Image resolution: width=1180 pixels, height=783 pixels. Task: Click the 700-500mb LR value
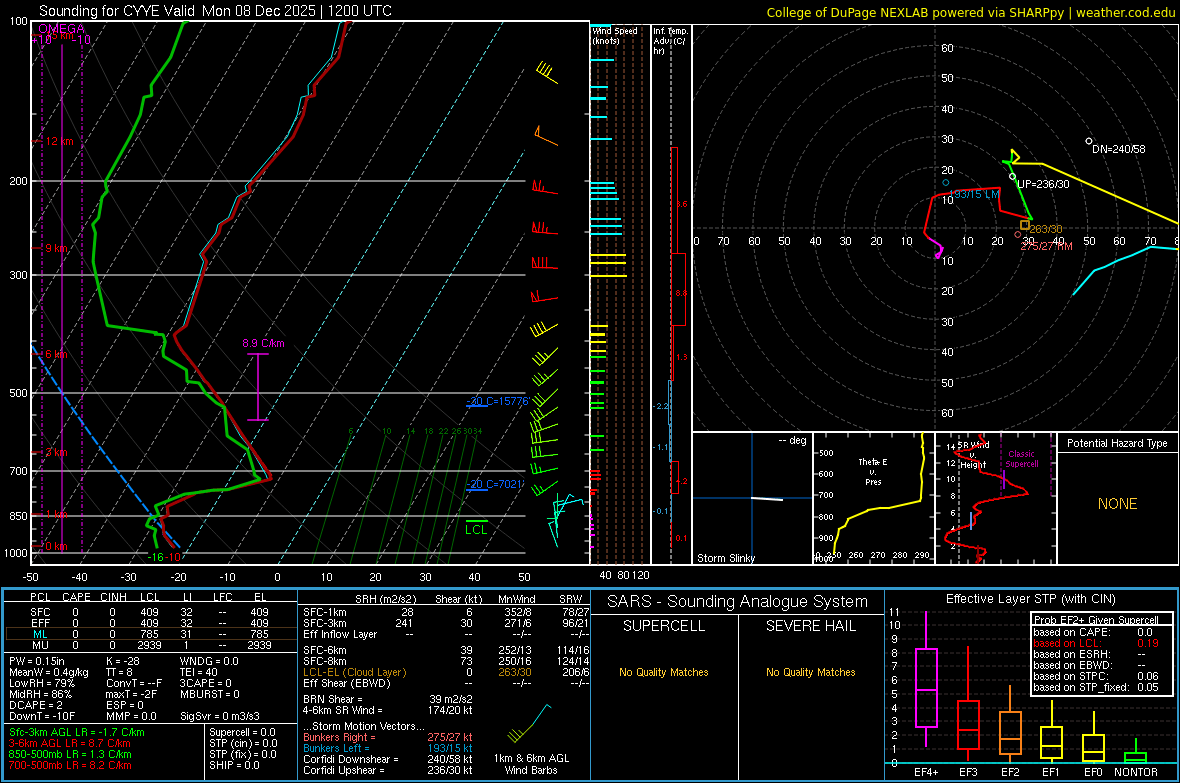(x=70, y=765)
